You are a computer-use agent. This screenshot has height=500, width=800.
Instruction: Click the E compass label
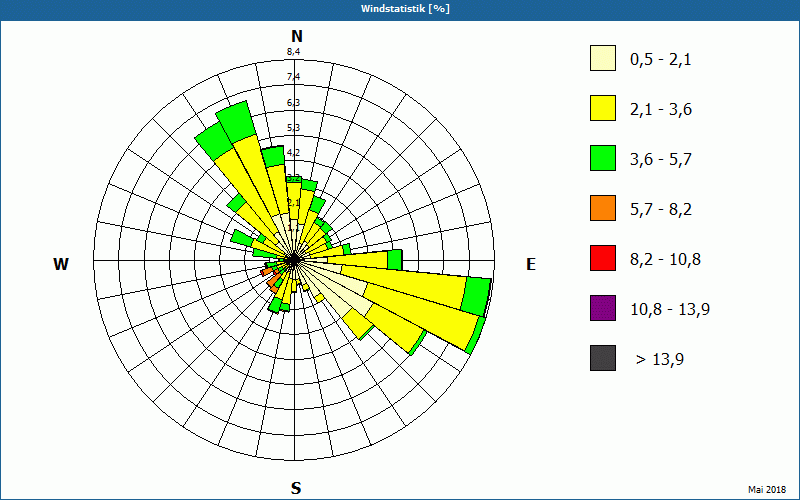pyautogui.click(x=531, y=264)
